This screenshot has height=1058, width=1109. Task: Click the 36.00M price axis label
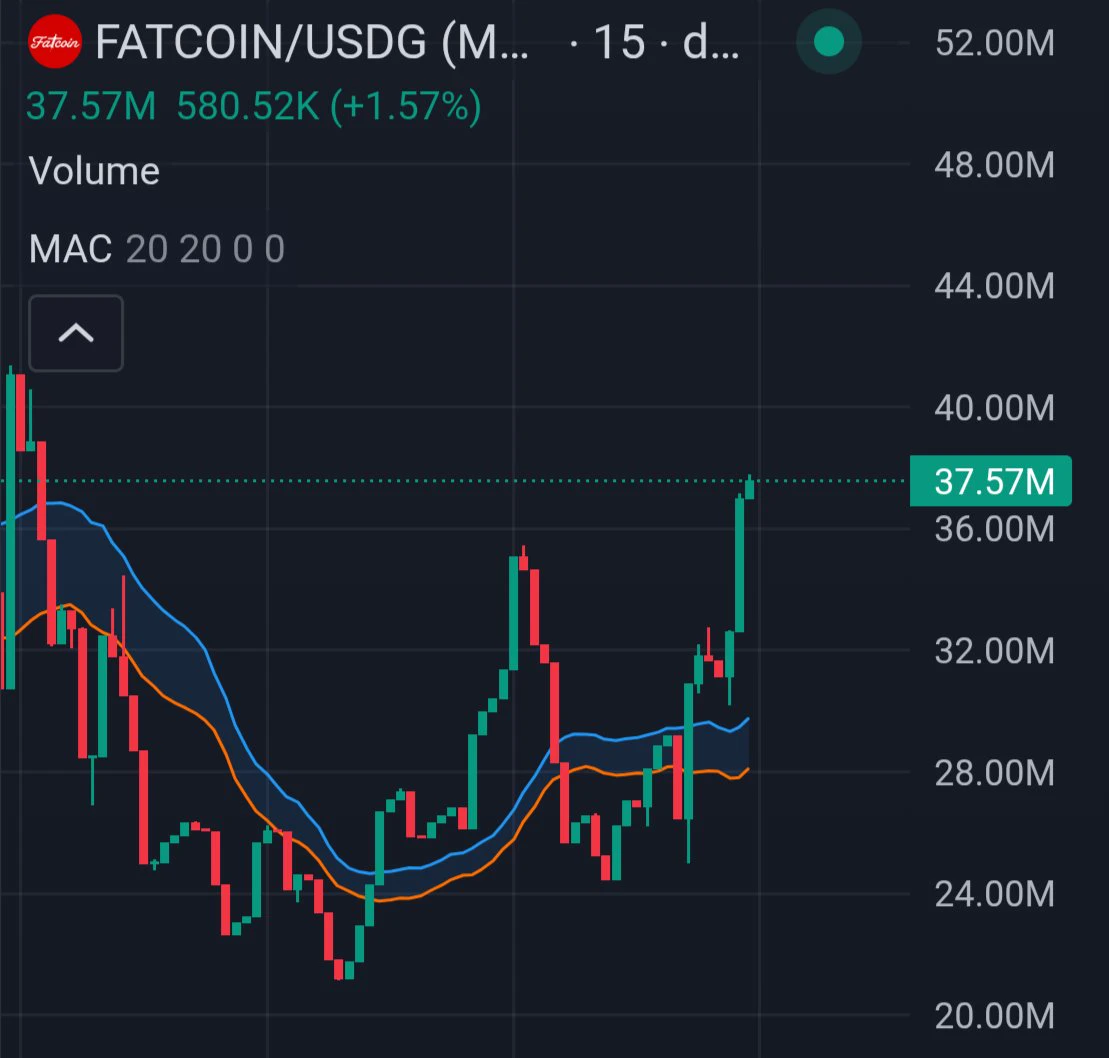[x=994, y=529]
